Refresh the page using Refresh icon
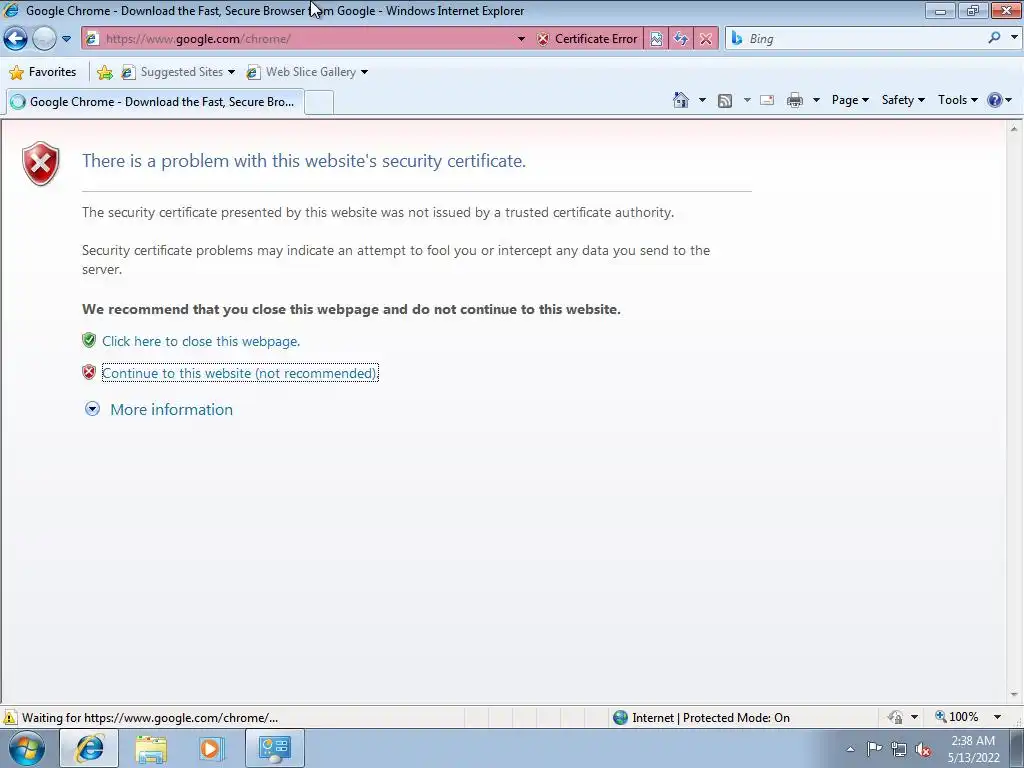The image size is (1024, 768). 681,39
